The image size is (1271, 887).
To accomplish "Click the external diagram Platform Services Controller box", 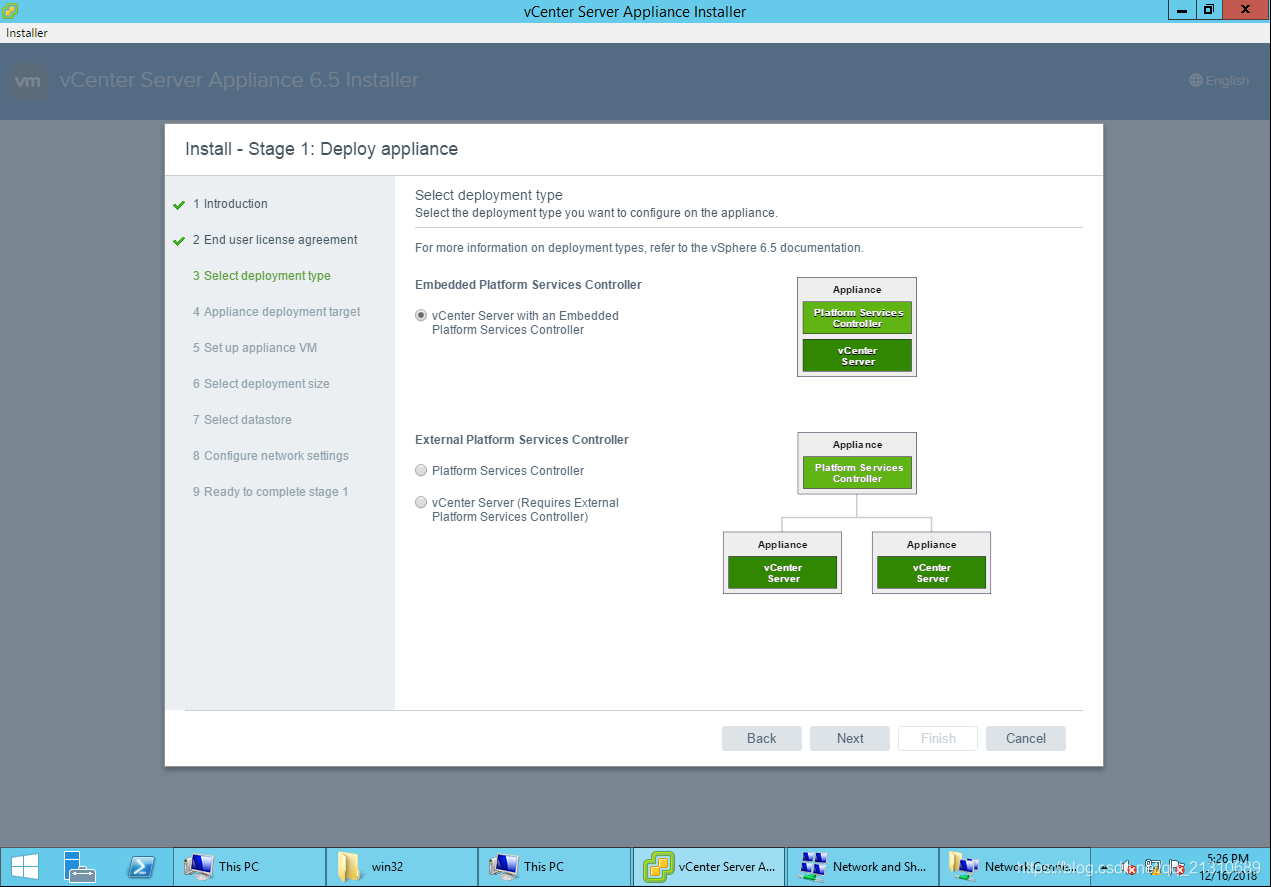I will click(x=857, y=473).
